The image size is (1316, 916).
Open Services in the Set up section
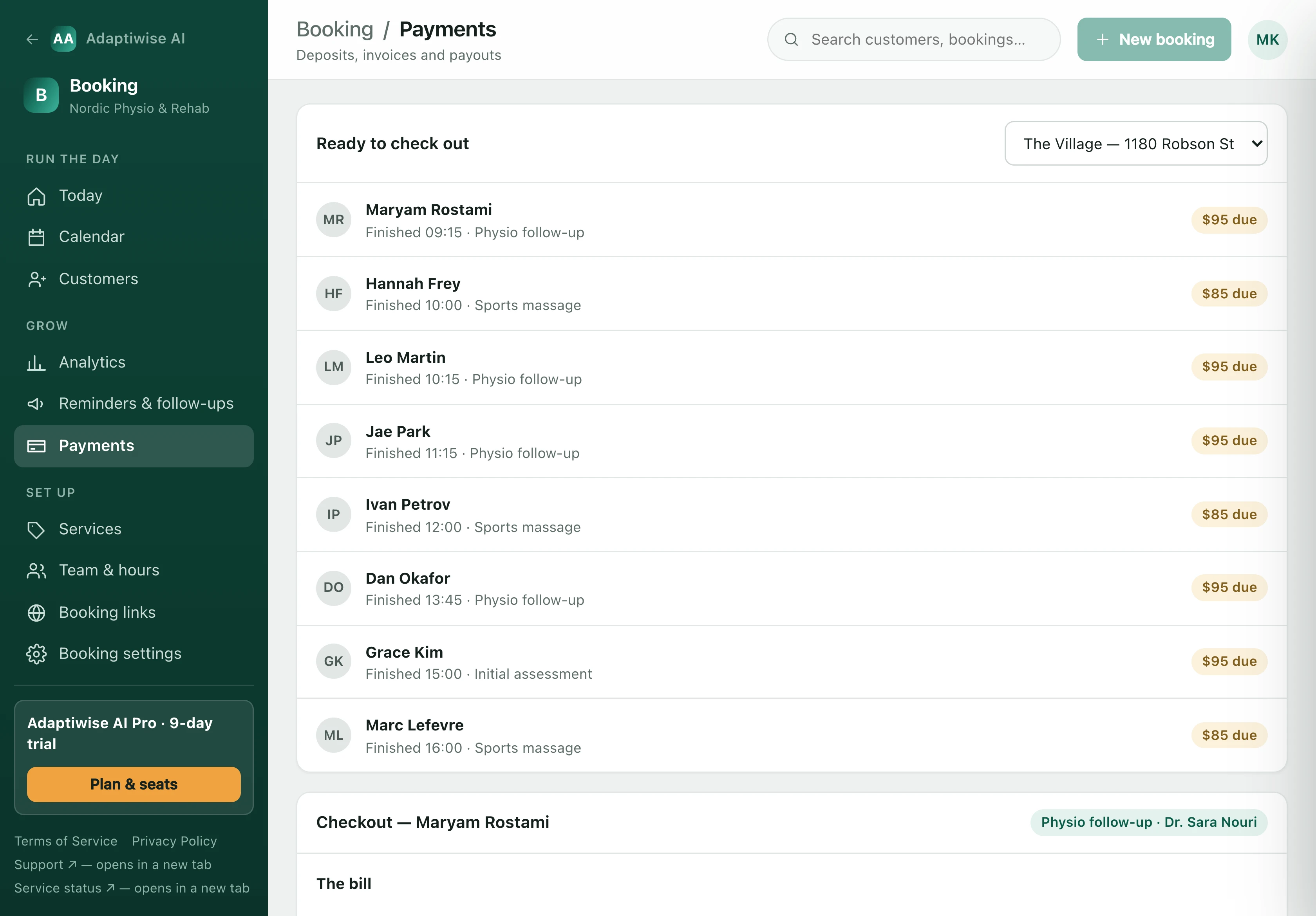[134, 529]
